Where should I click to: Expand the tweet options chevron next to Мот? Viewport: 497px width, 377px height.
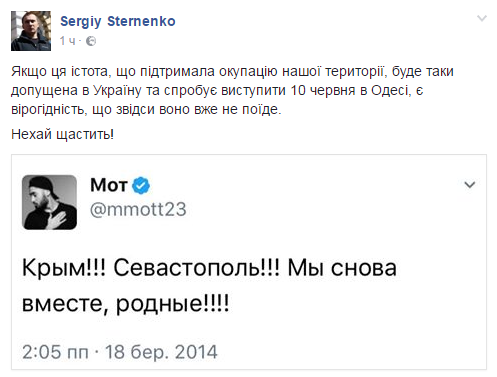470,184
